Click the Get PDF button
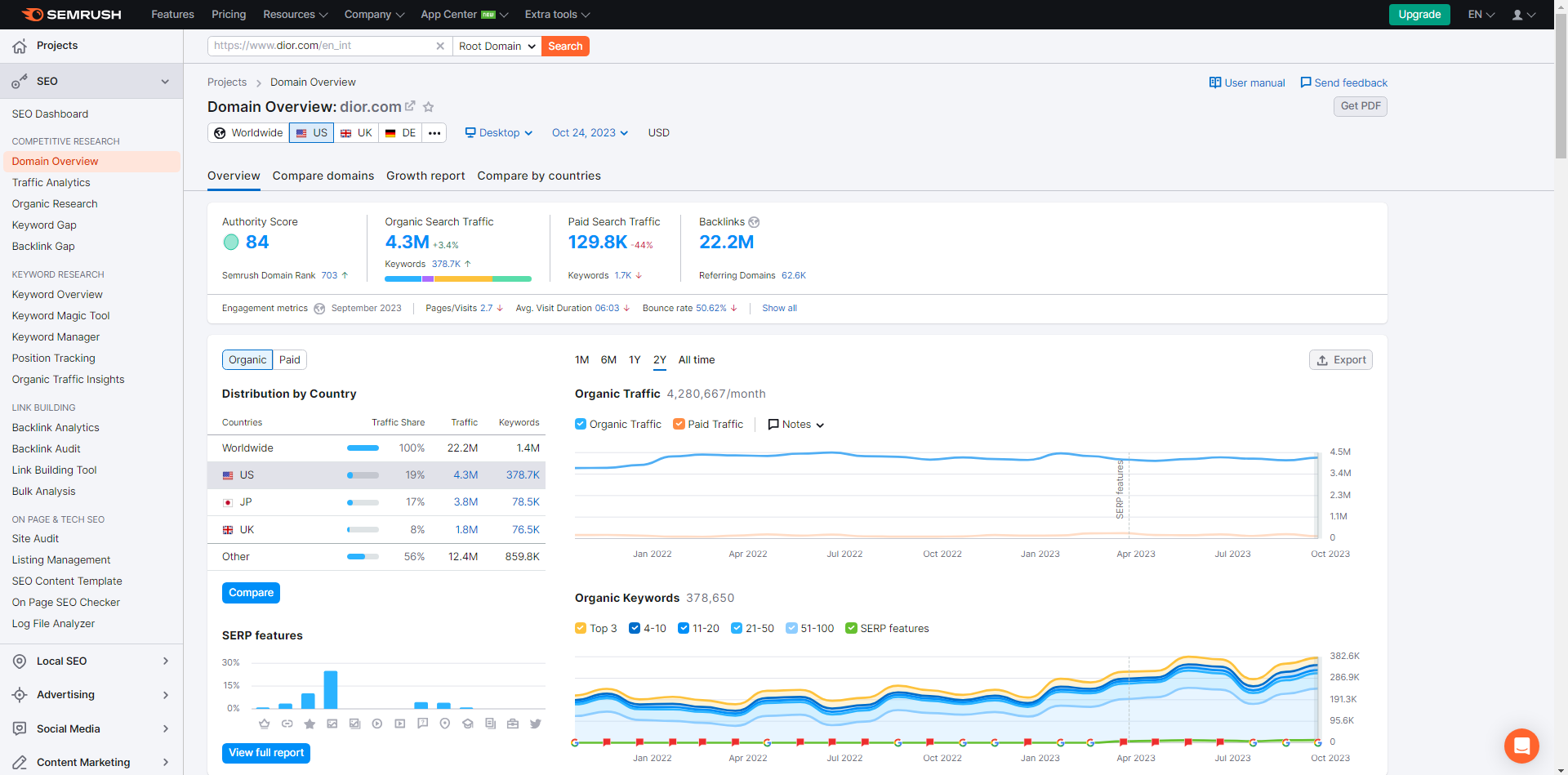The height and width of the screenshot is (775, 1568). click(x=1361, y=106)
